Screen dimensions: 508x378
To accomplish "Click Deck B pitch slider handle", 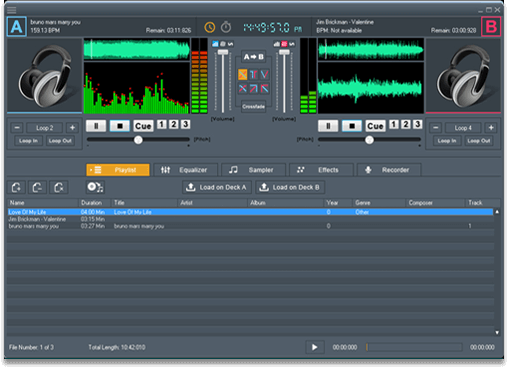I will 369,140.
